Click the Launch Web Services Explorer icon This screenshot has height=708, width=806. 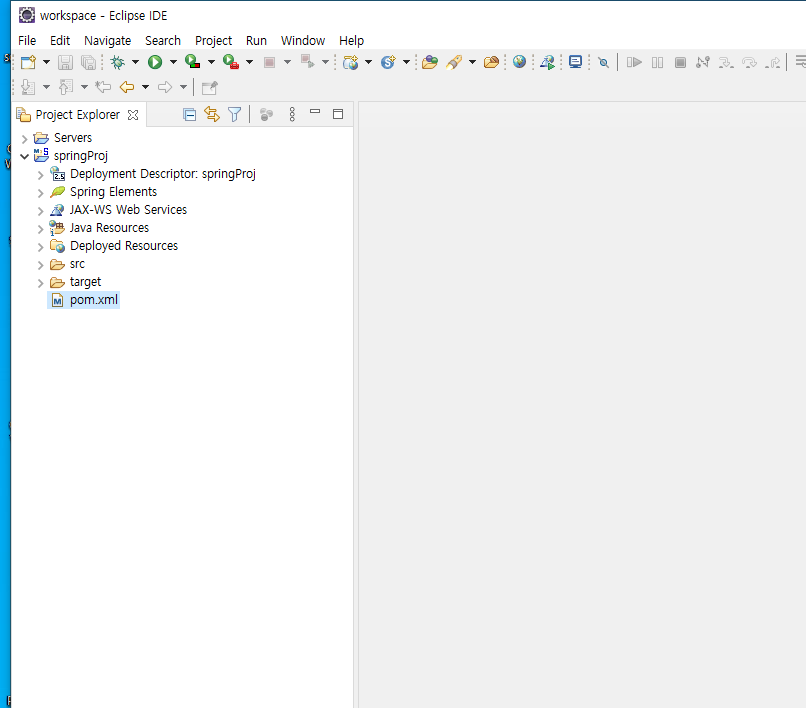coord(547,62)
